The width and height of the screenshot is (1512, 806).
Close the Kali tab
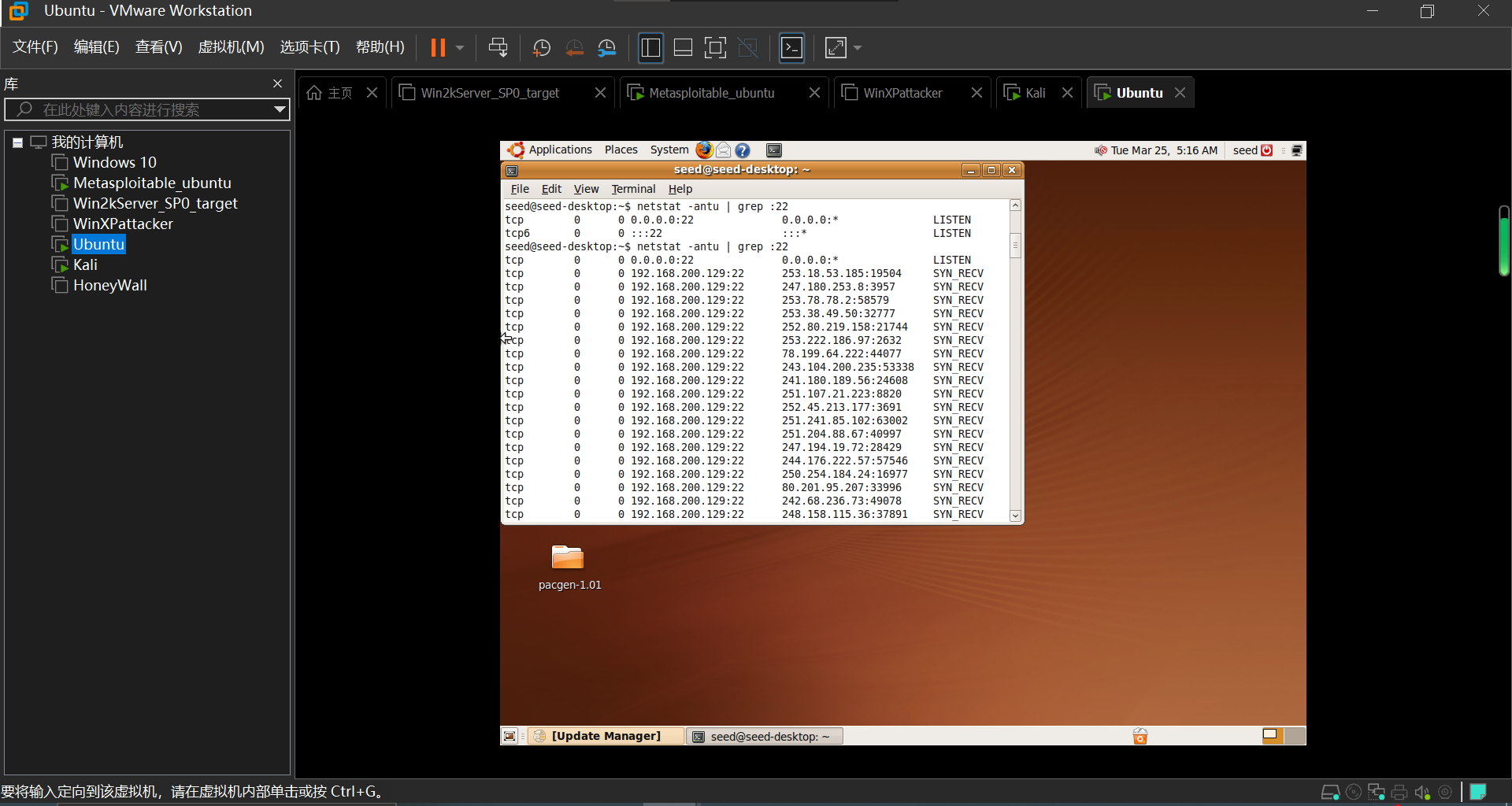pyautogui.click(x=1067, y=93)
